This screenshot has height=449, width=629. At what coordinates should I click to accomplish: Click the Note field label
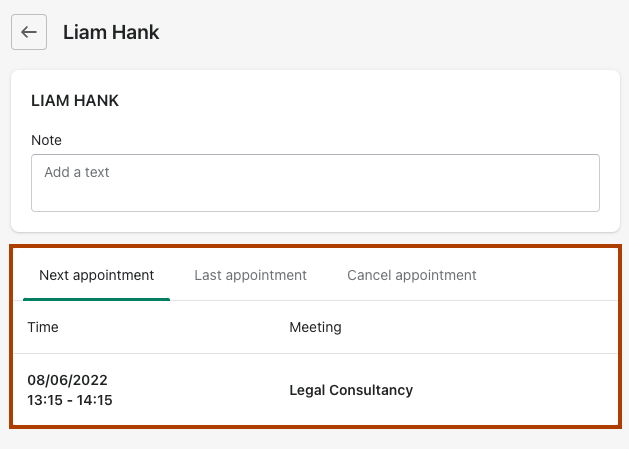pos(47,140)
